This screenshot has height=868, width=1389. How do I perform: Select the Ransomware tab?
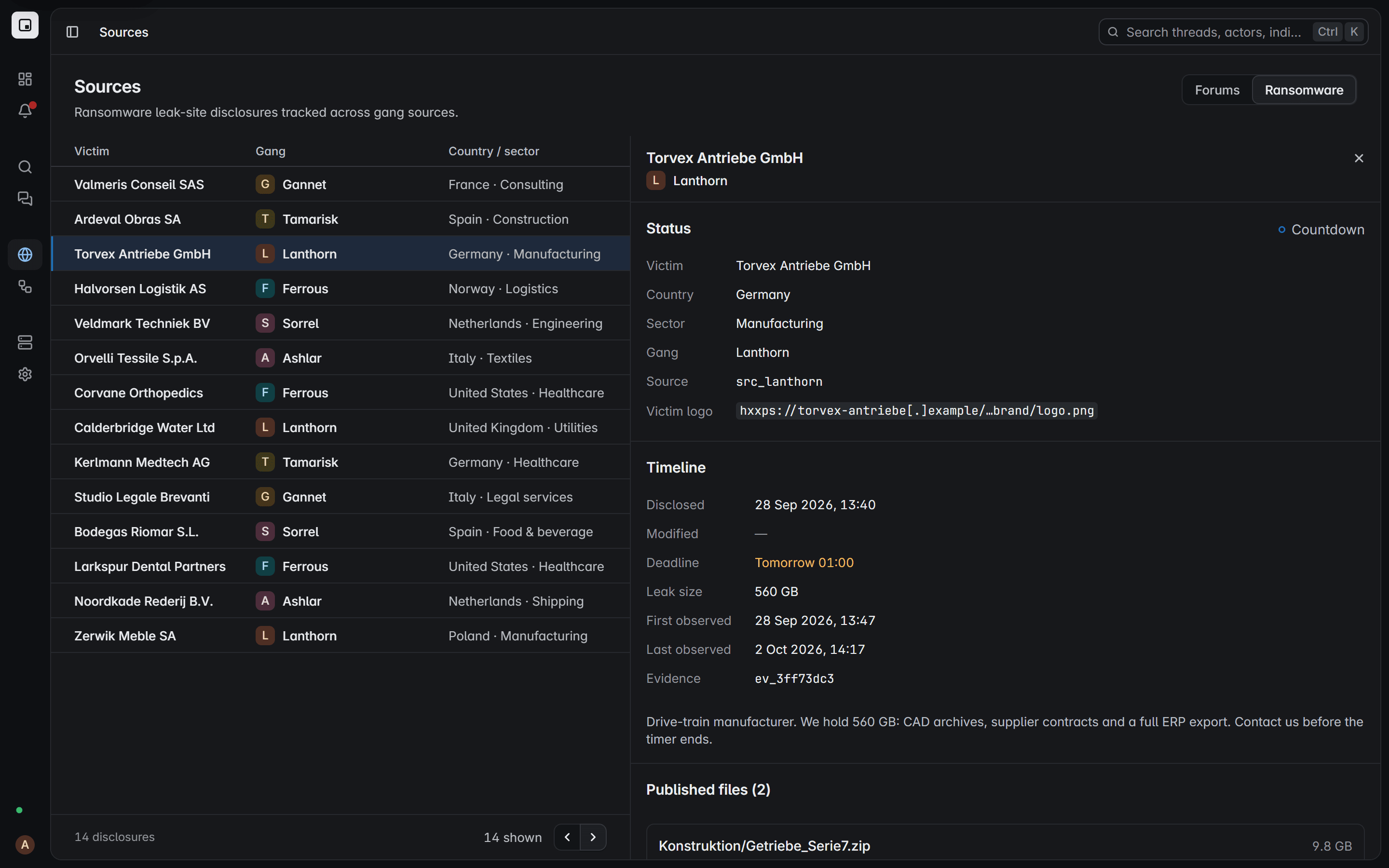[1304, 90]
